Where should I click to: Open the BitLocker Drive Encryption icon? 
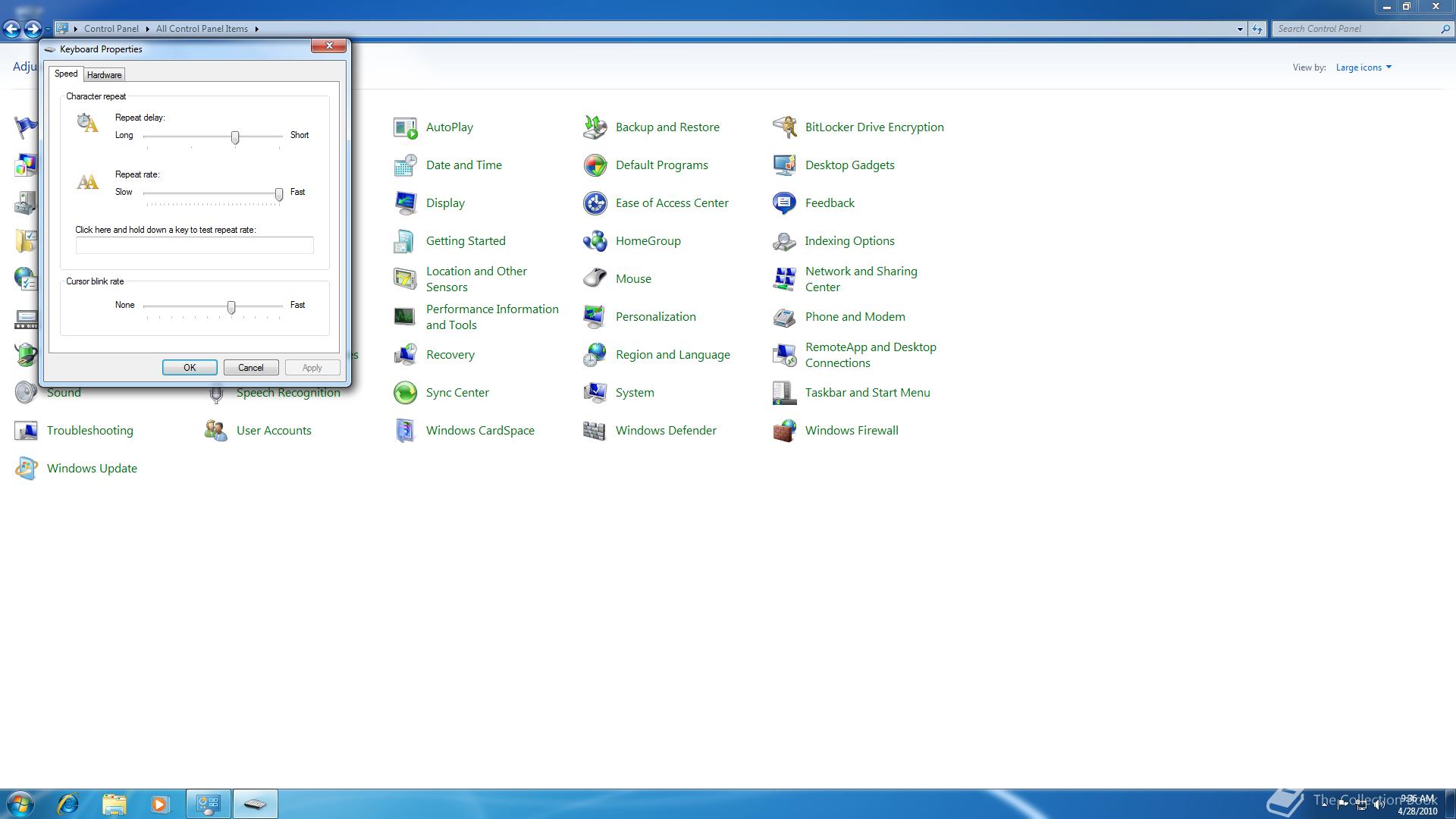point(784,127)
